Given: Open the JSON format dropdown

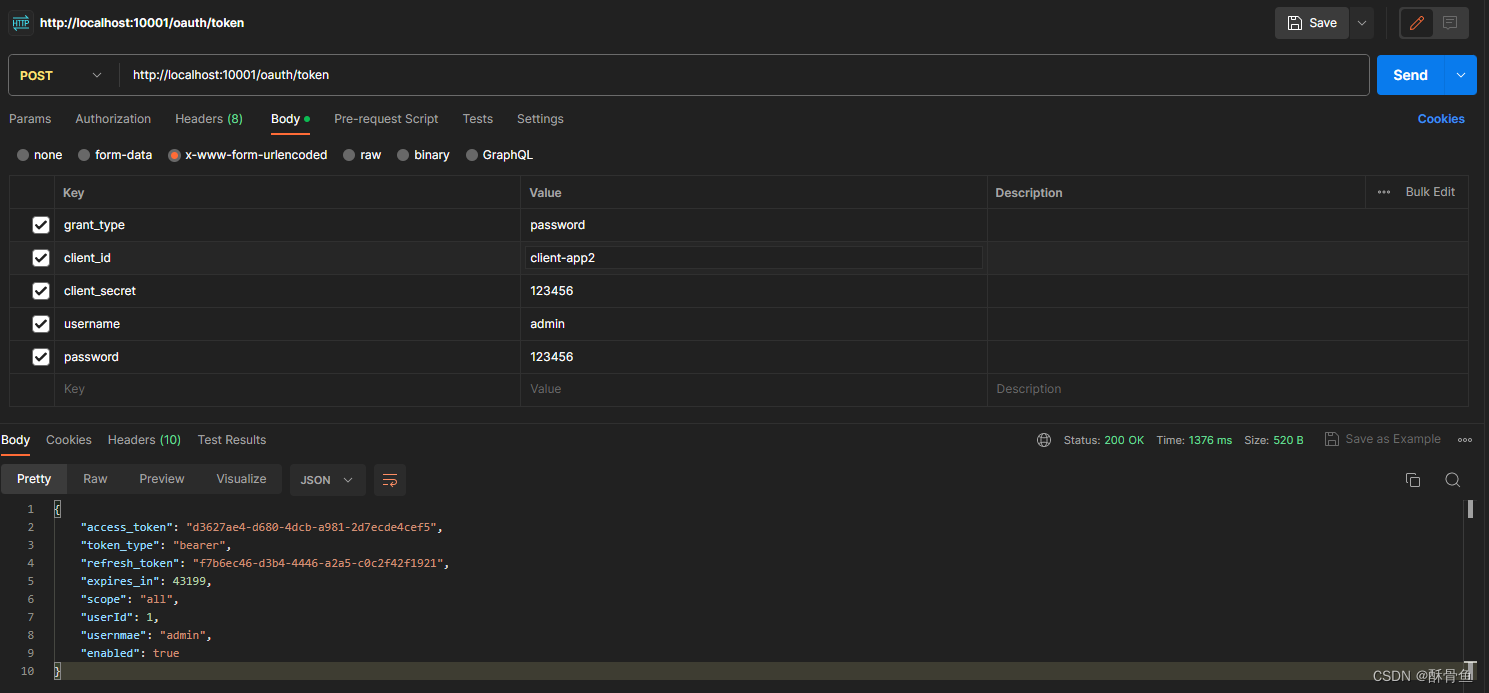Looking at the screenshot, I should [x=327, y=480].
